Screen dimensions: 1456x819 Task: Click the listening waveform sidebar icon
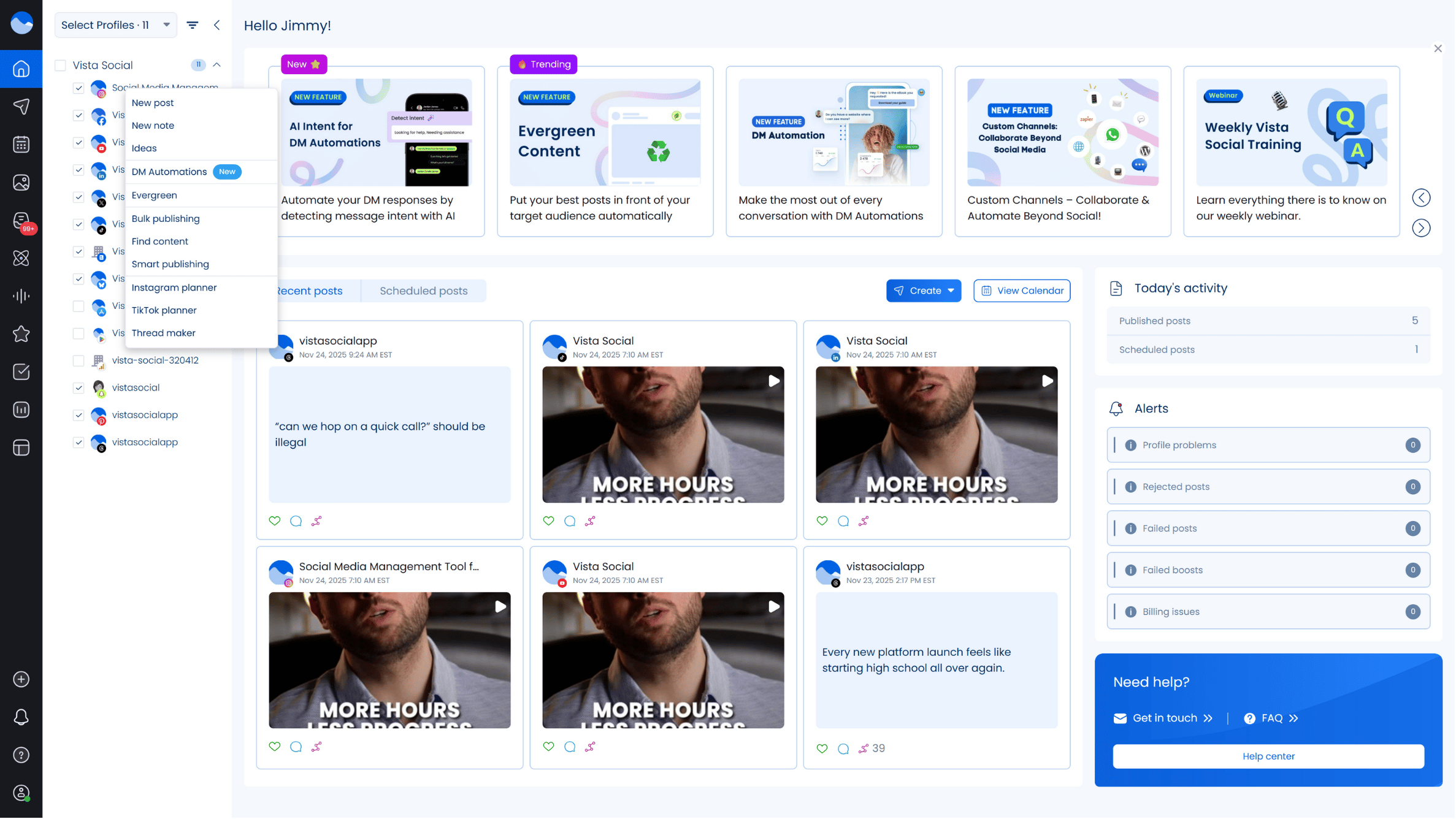[x=21, y=297]
